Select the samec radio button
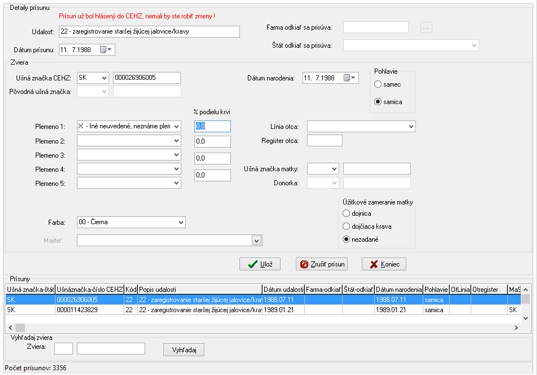The height and width of the screenshot is (375, 537). click(x=377, y=84)
